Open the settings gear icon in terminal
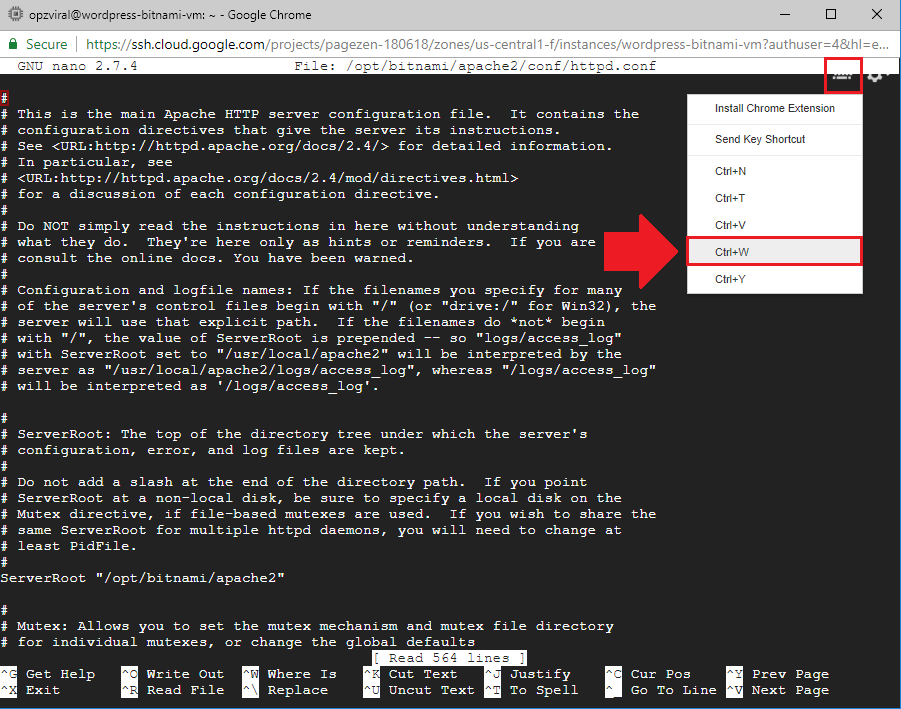The width and height of the screenshot is (901, 709). click(x=876, y=75)
